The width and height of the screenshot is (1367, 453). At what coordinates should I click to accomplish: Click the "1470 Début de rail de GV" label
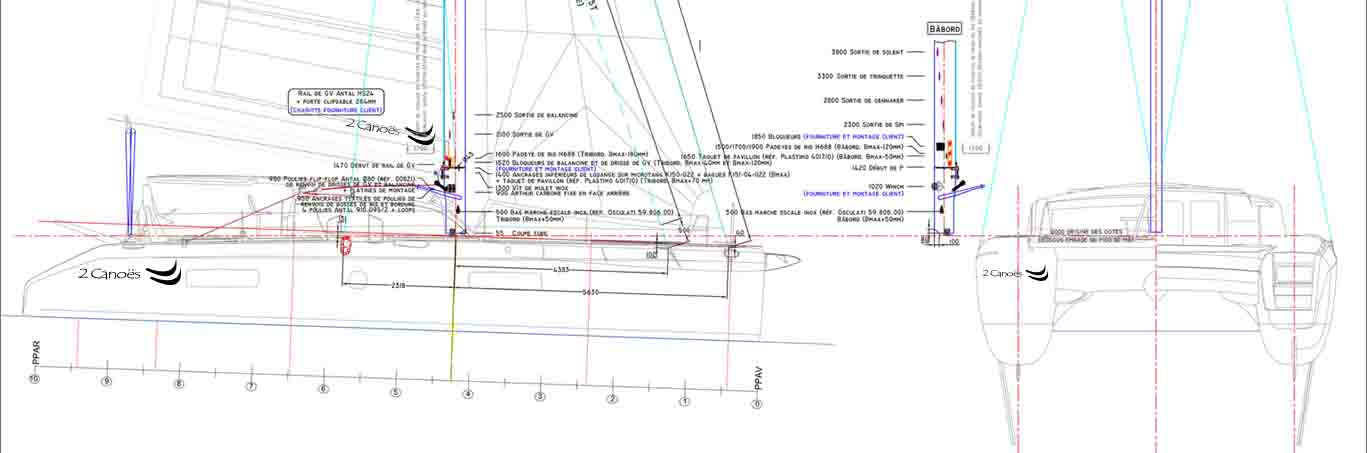click(x=374, y=164)
